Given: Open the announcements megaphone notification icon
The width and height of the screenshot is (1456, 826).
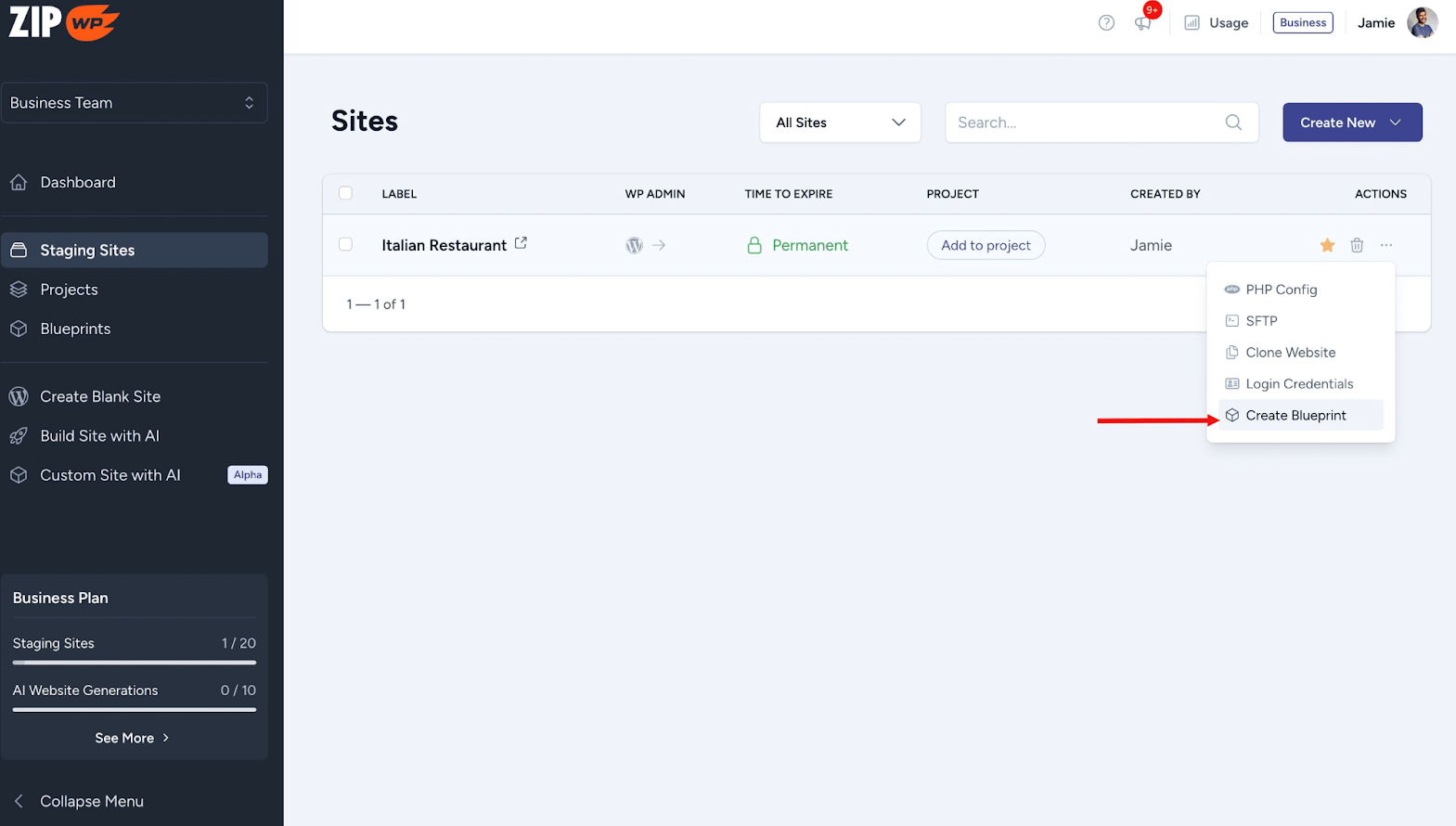Looking at the screenshot, I should pyautogui.click(x=1142, y=23).
